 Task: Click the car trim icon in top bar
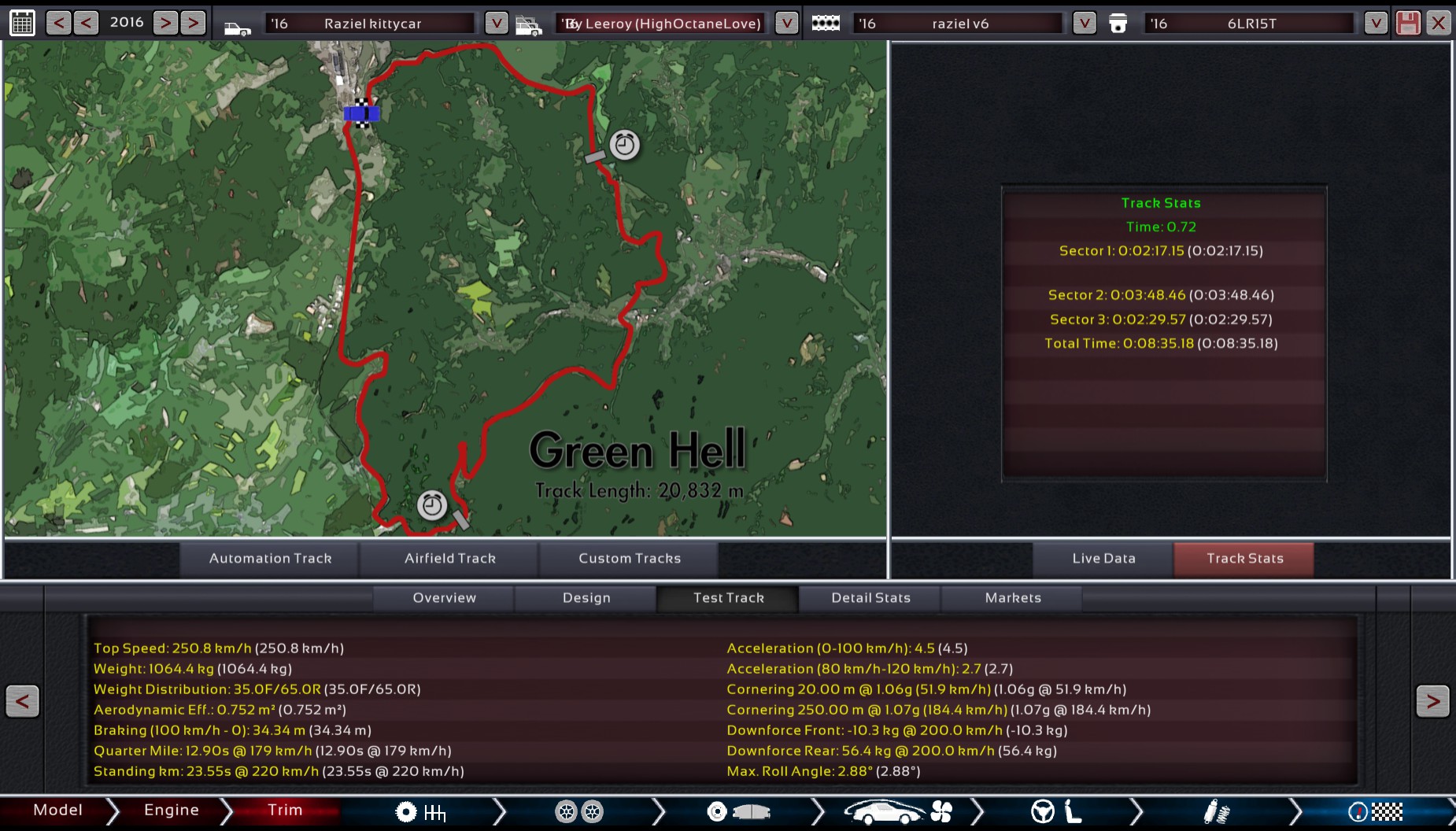pyautogui.click(x=529, y=27)
